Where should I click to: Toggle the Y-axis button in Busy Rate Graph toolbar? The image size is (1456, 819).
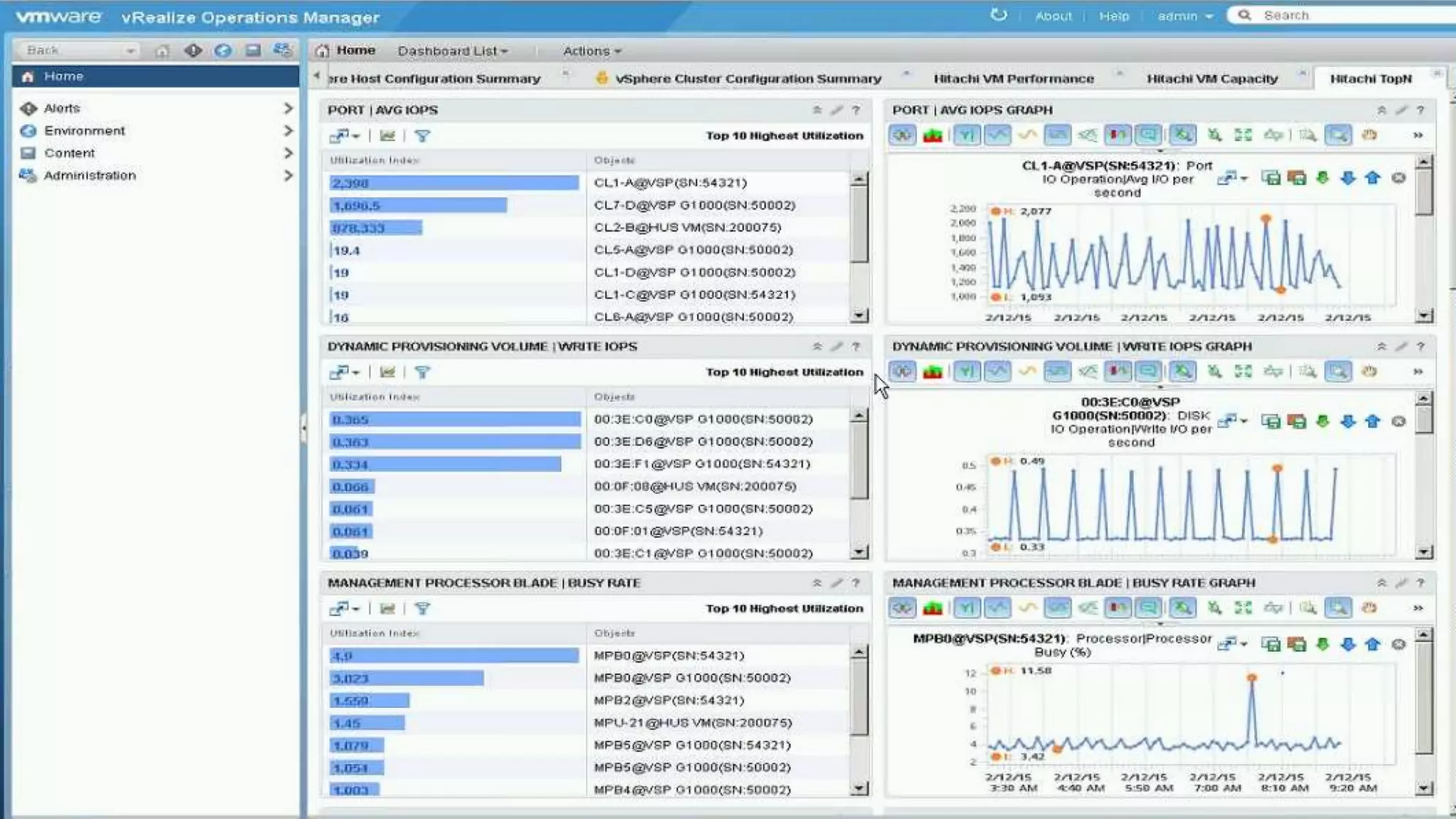tap(967, 608)
